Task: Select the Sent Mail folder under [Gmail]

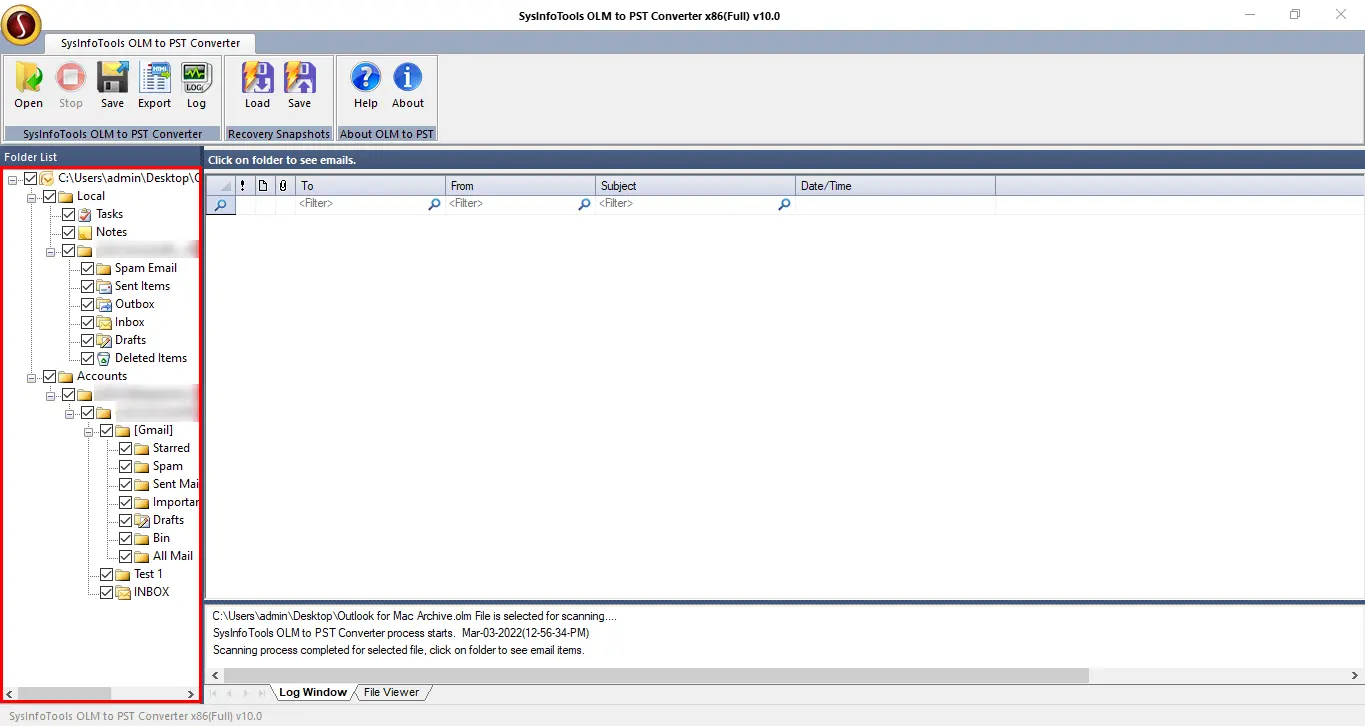Action: click(x=176, y=484)
